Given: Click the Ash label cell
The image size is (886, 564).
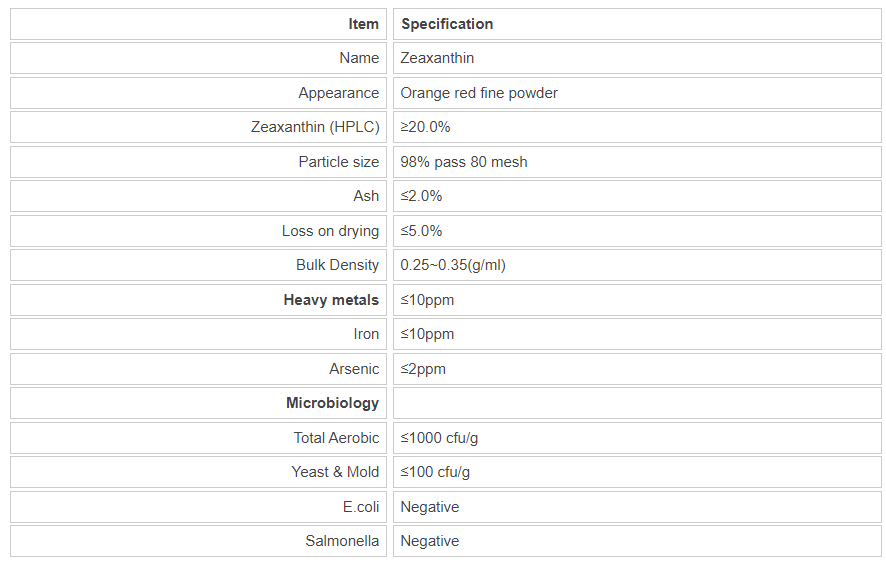Looking at the screenshot, I should [366, 196].
